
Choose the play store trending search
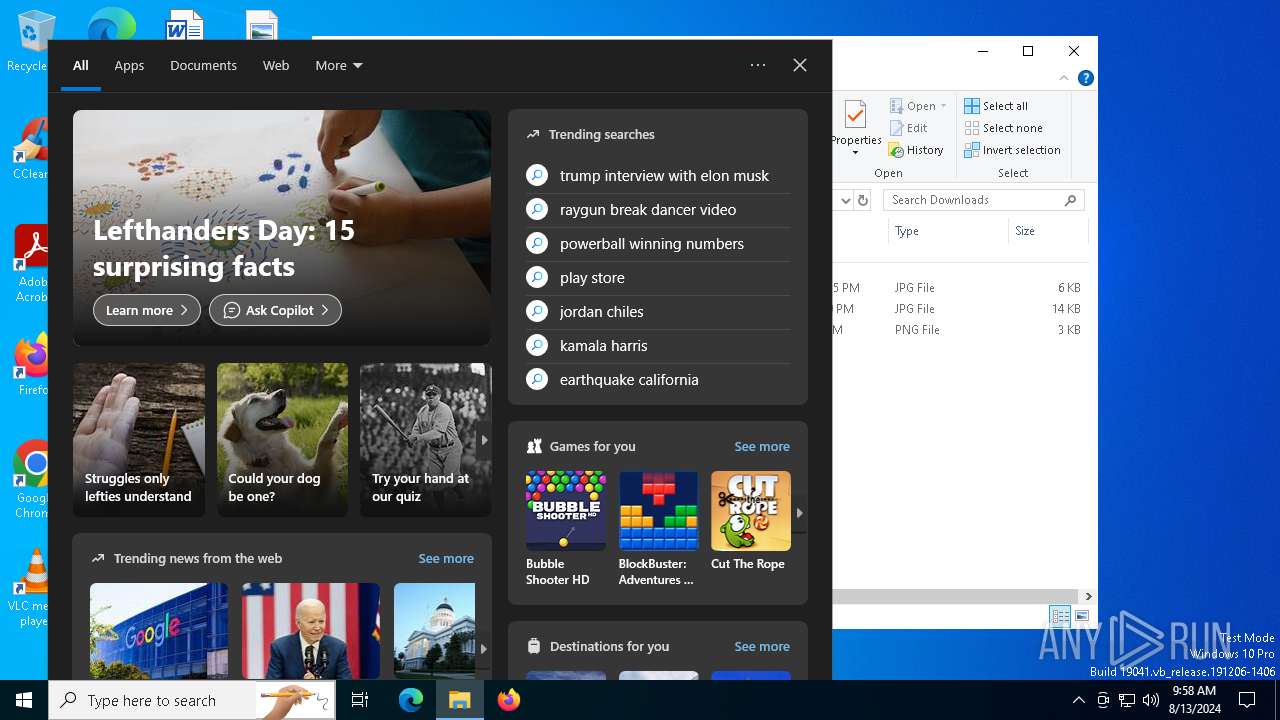pos(658,277)
